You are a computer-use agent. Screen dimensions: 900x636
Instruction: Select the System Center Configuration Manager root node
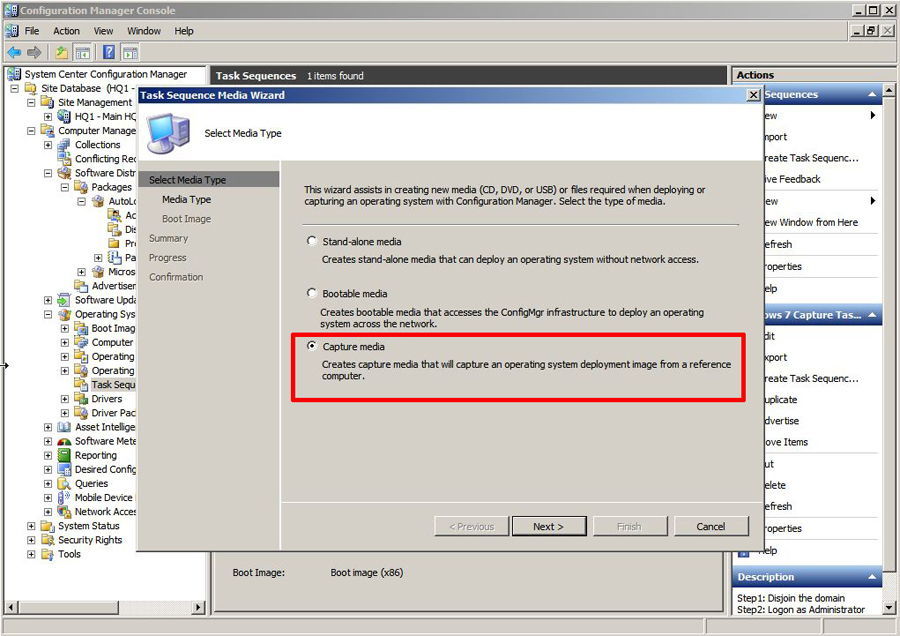pyautogui.click(x=106, y=74)
